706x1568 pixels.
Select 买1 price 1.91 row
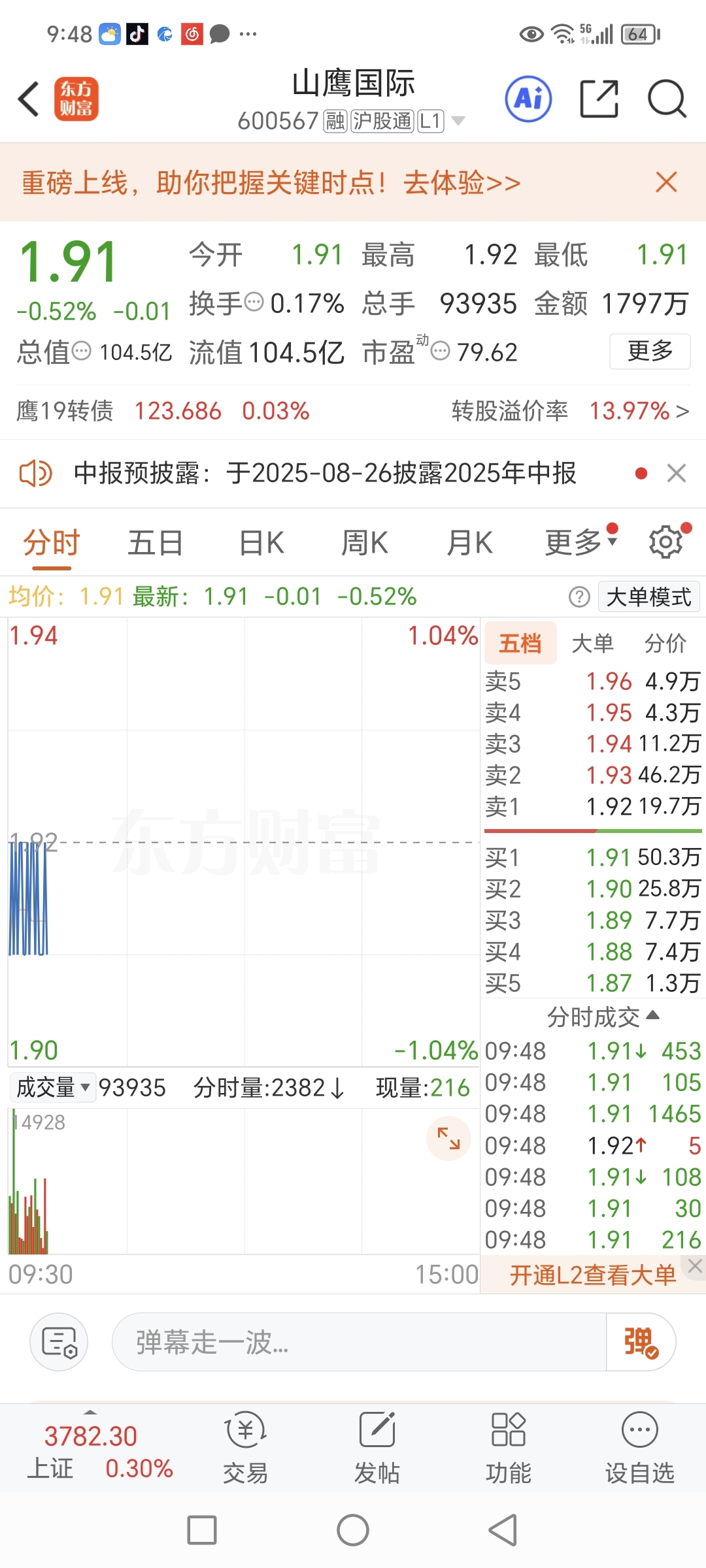(593, 857)
